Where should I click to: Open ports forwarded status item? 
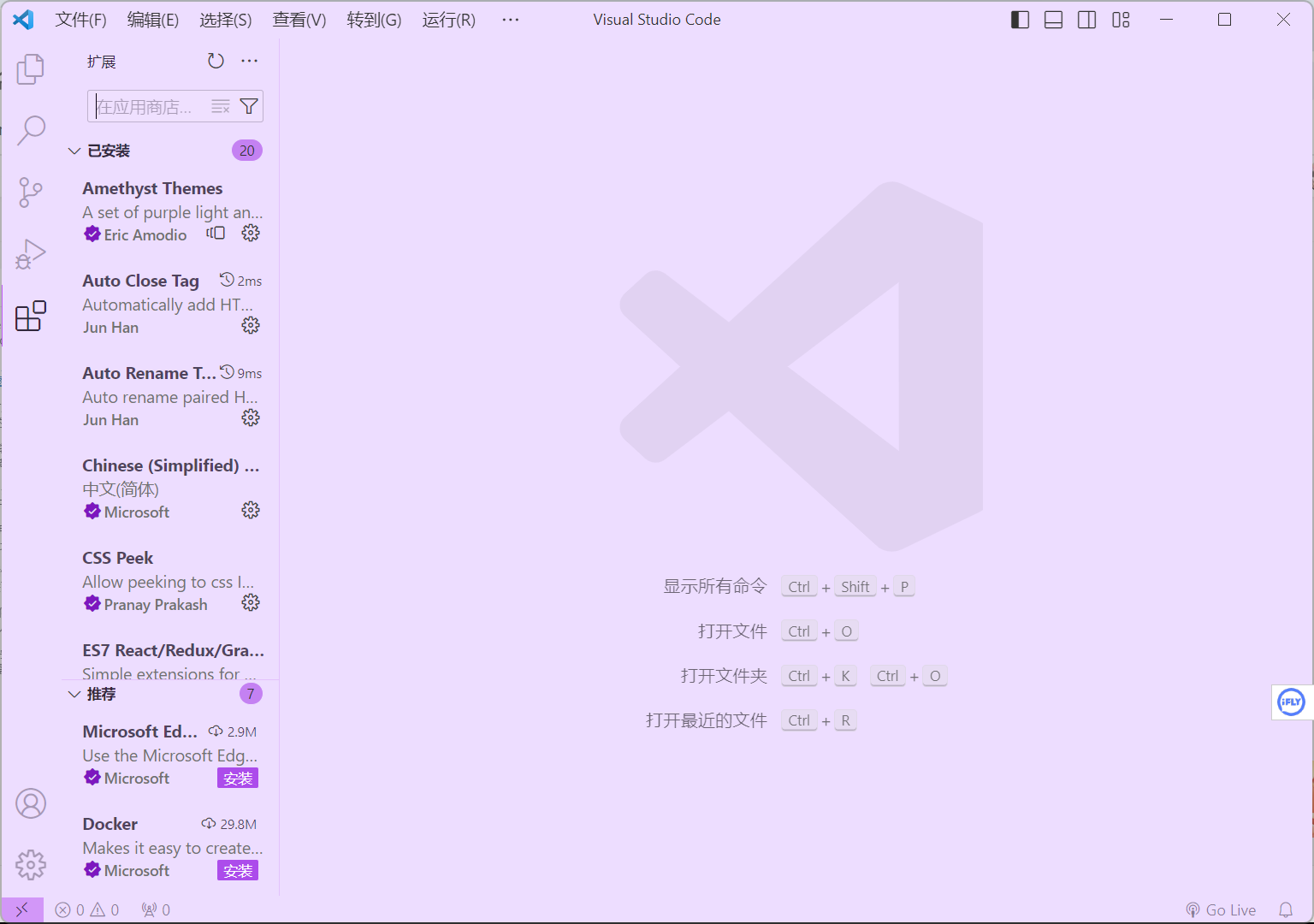[156, 909]
